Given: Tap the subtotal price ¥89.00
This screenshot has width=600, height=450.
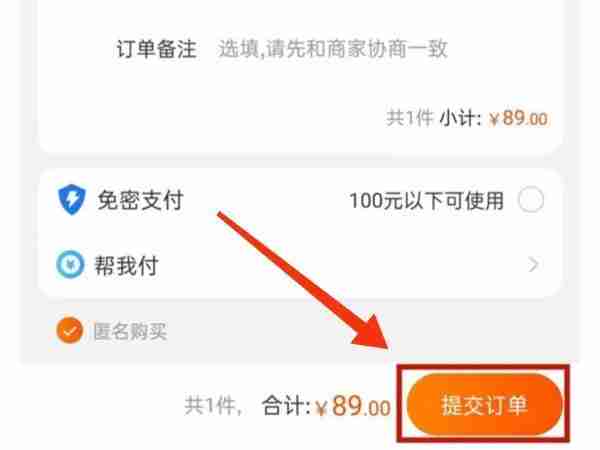Looking at the screenshot, I should click(518, 118).
